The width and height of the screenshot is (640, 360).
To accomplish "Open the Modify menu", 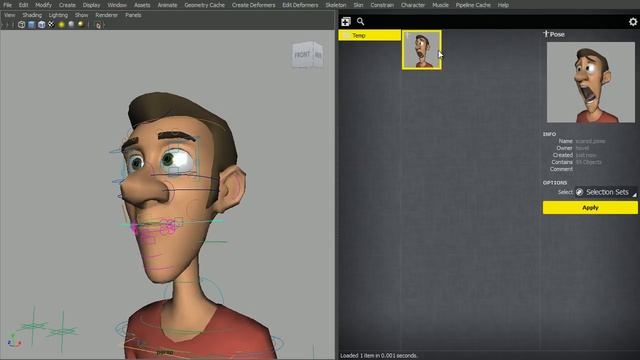I will tap(43, 5).
